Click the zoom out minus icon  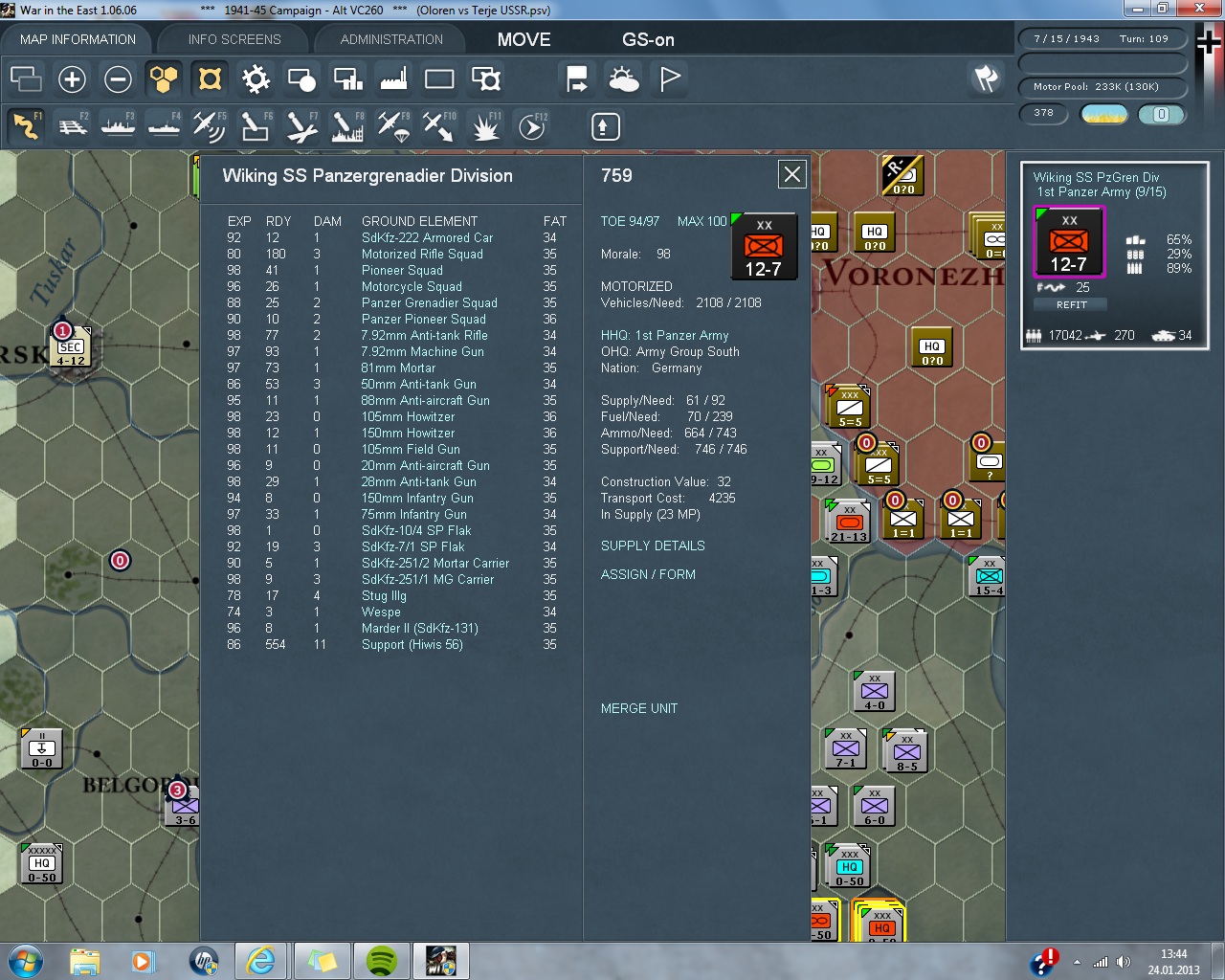tap(118, 78)
